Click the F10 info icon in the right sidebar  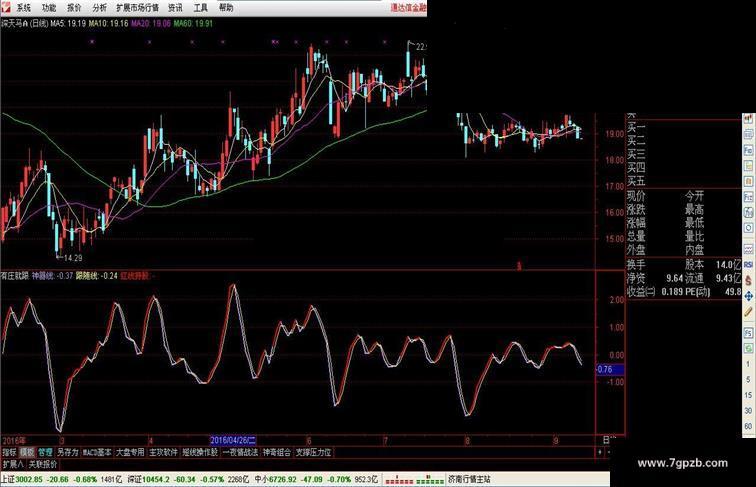click(748, 212)
